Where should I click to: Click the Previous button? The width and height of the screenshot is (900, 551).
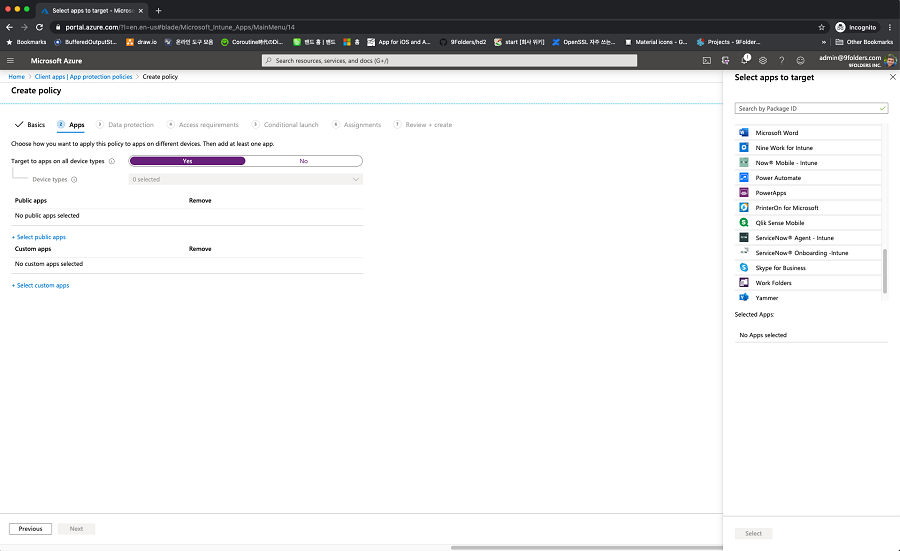click(x=30, y=529)
